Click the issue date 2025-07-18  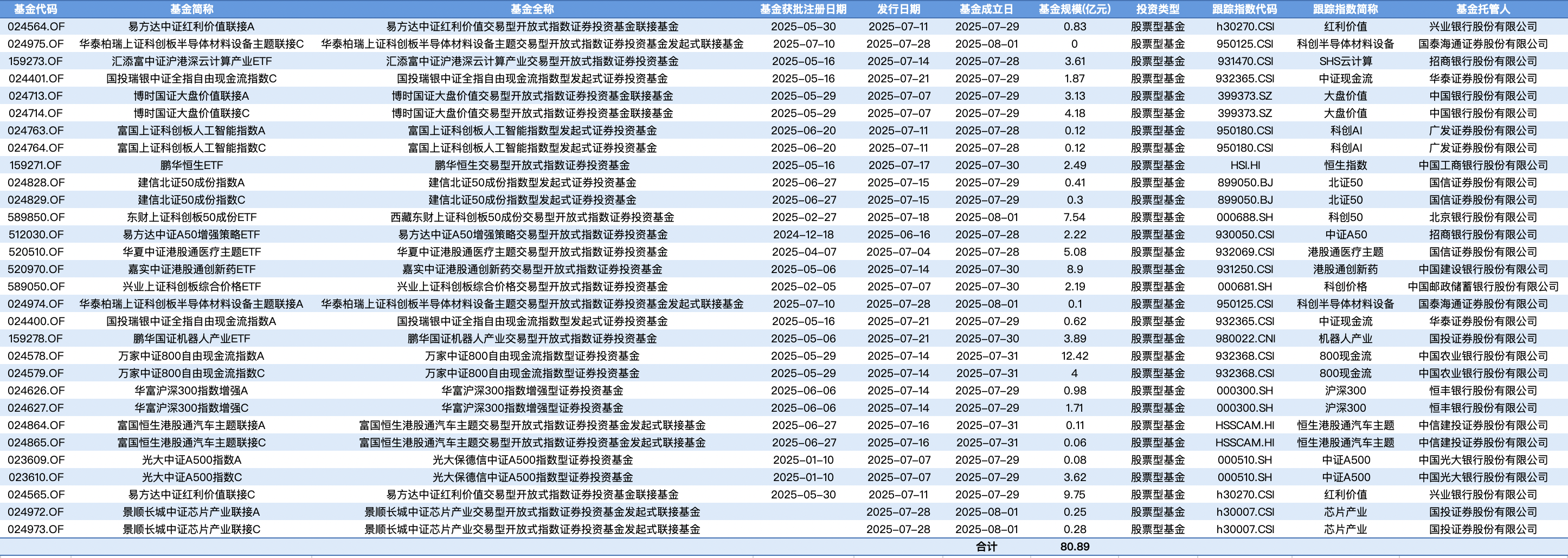[x=898, y=217]
